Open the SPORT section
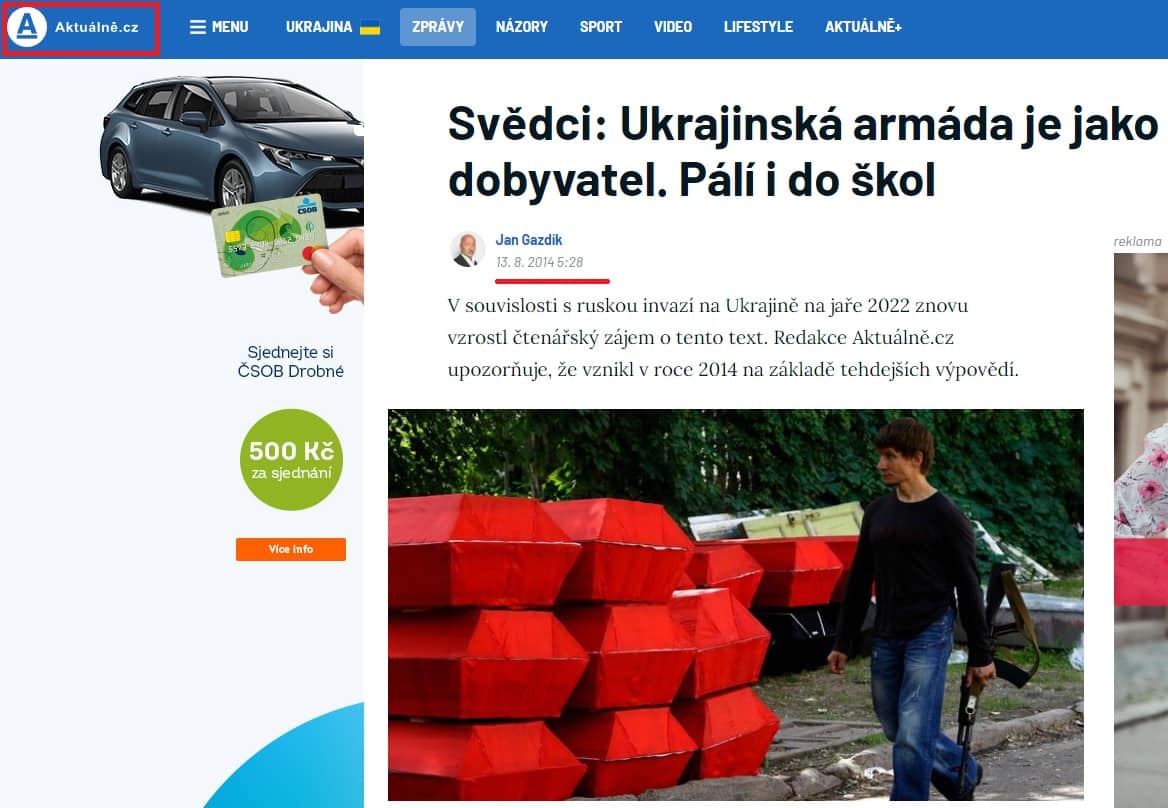 coord(600,28)
